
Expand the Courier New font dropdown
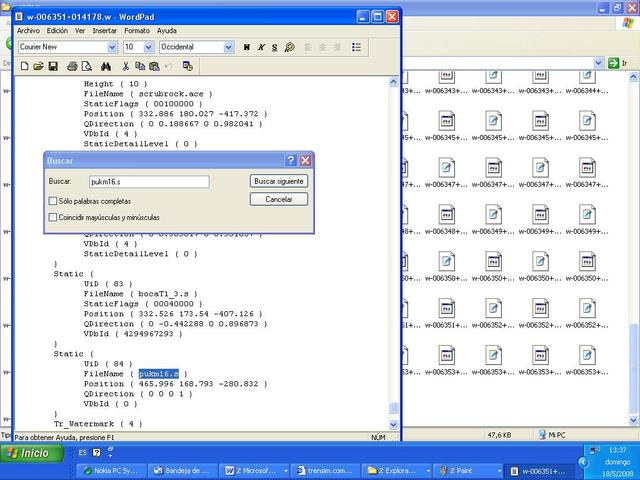[111, 47]
